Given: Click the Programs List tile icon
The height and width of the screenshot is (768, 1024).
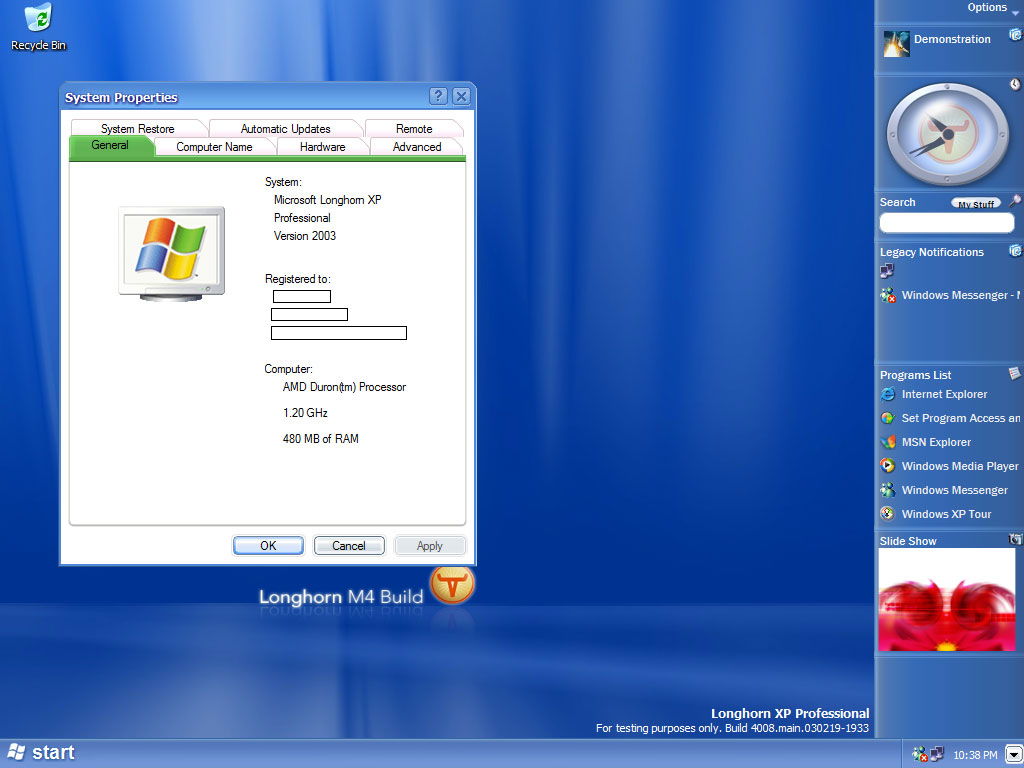Looking at the screenshot, I should tap(1014, 373).
